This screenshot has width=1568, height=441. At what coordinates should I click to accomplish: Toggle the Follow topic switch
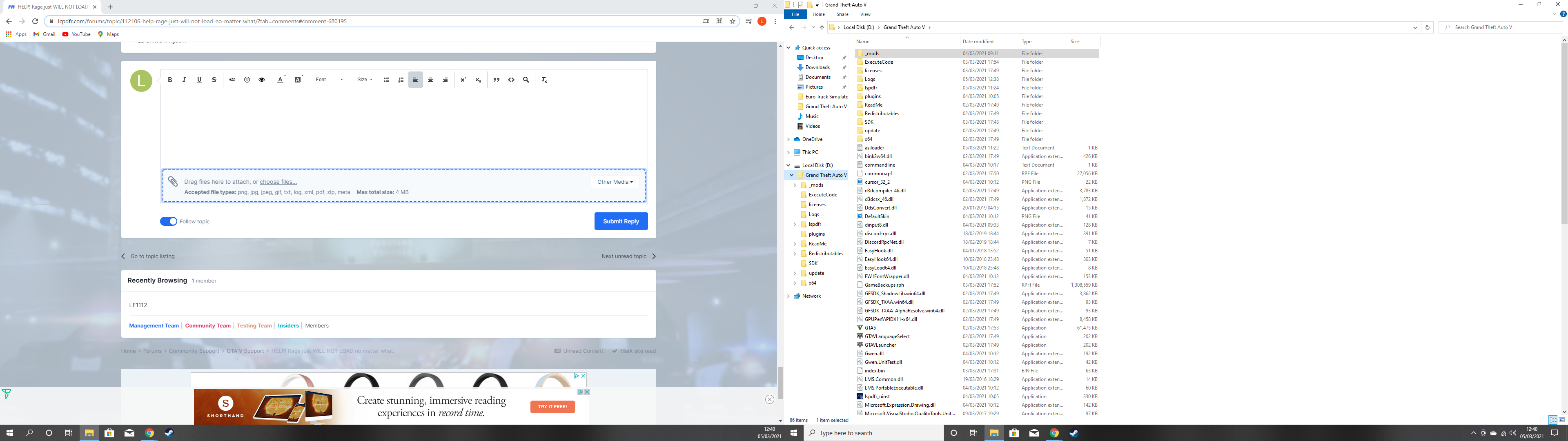click(x=169, y=221)
